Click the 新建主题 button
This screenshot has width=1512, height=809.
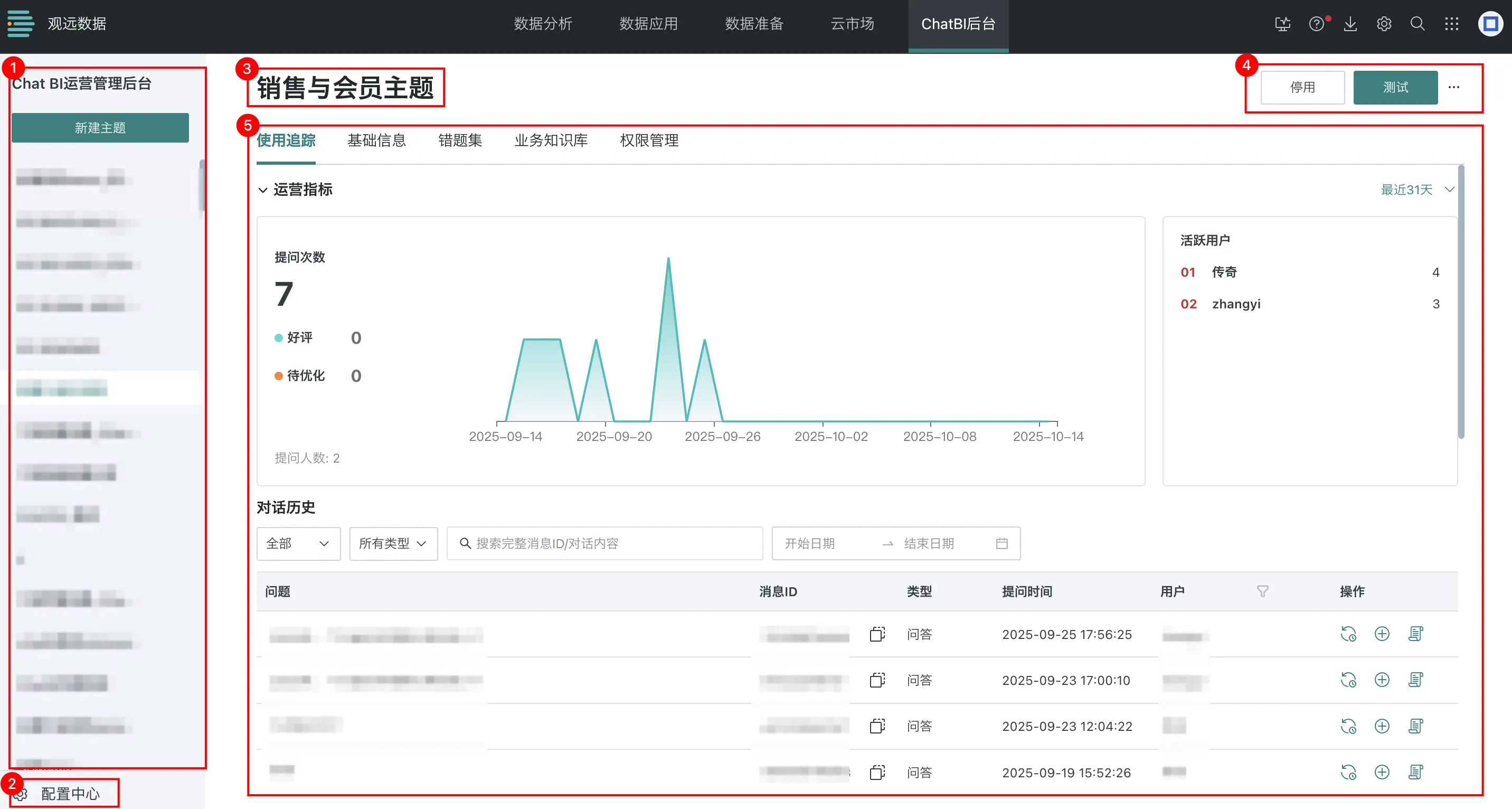[x=100, y=127]
